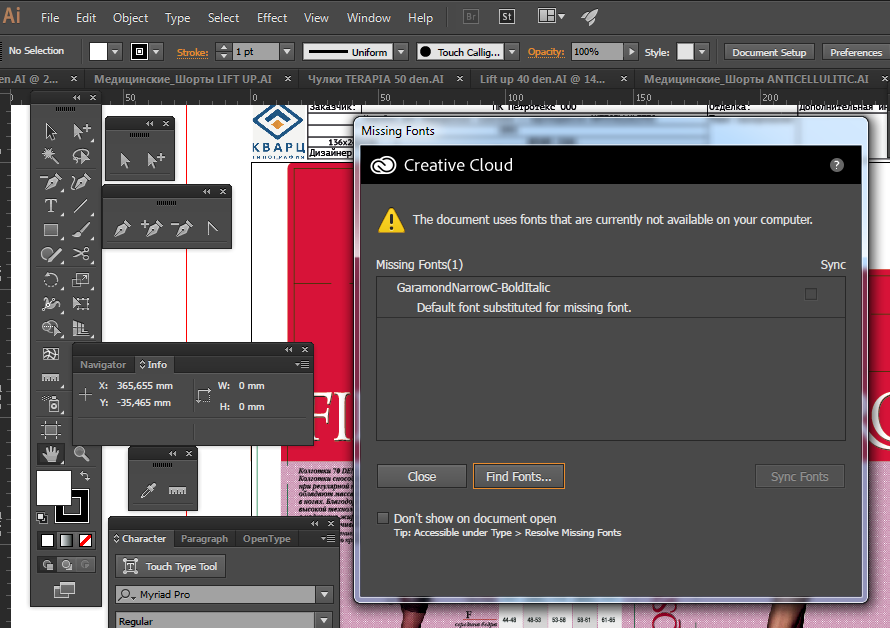Screen dimensions: 890x628
Task: Open Adobe Bridge via Br icon
Action: point(471,17)
